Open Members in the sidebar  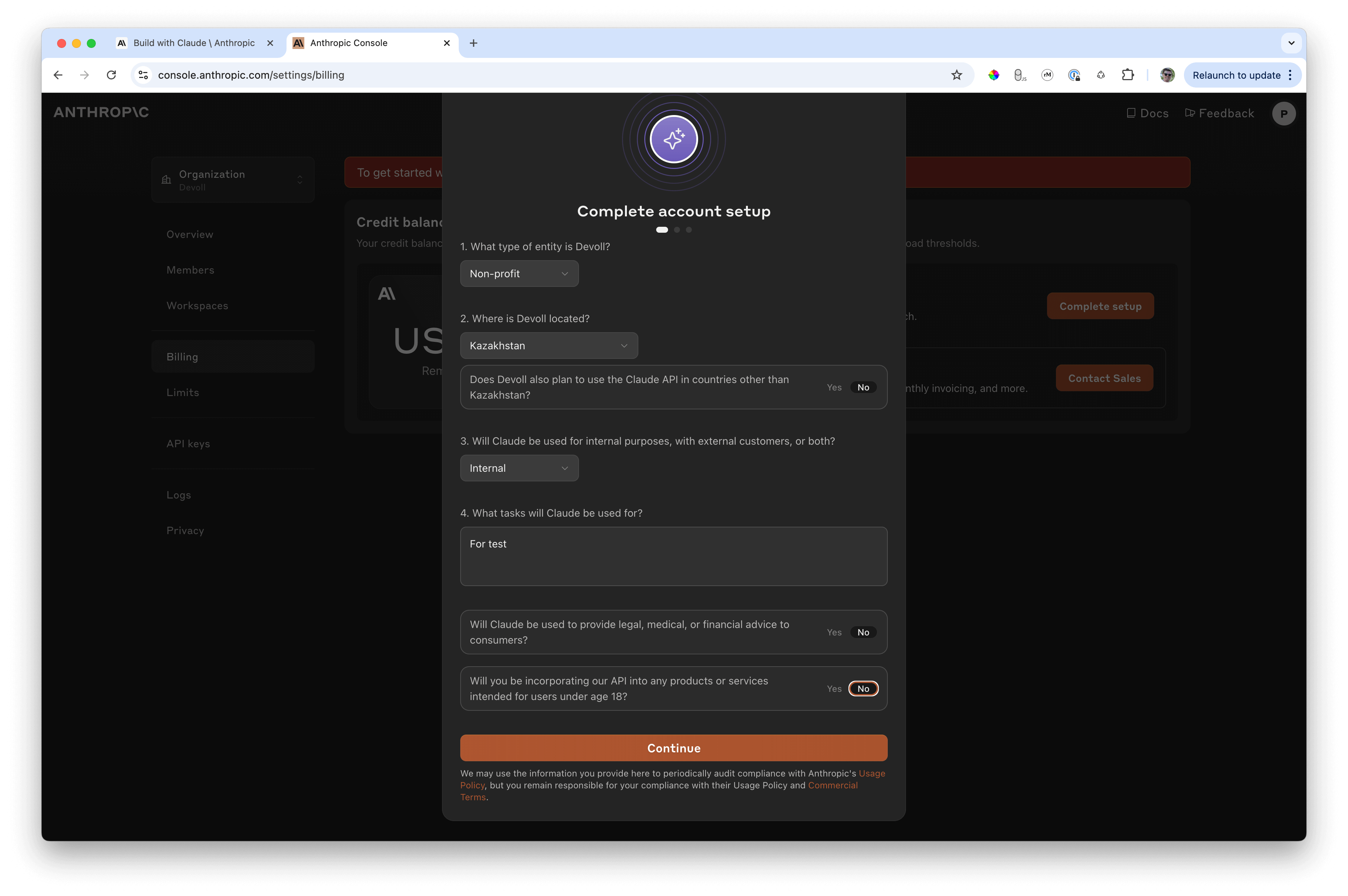click(x=190, y=270)
